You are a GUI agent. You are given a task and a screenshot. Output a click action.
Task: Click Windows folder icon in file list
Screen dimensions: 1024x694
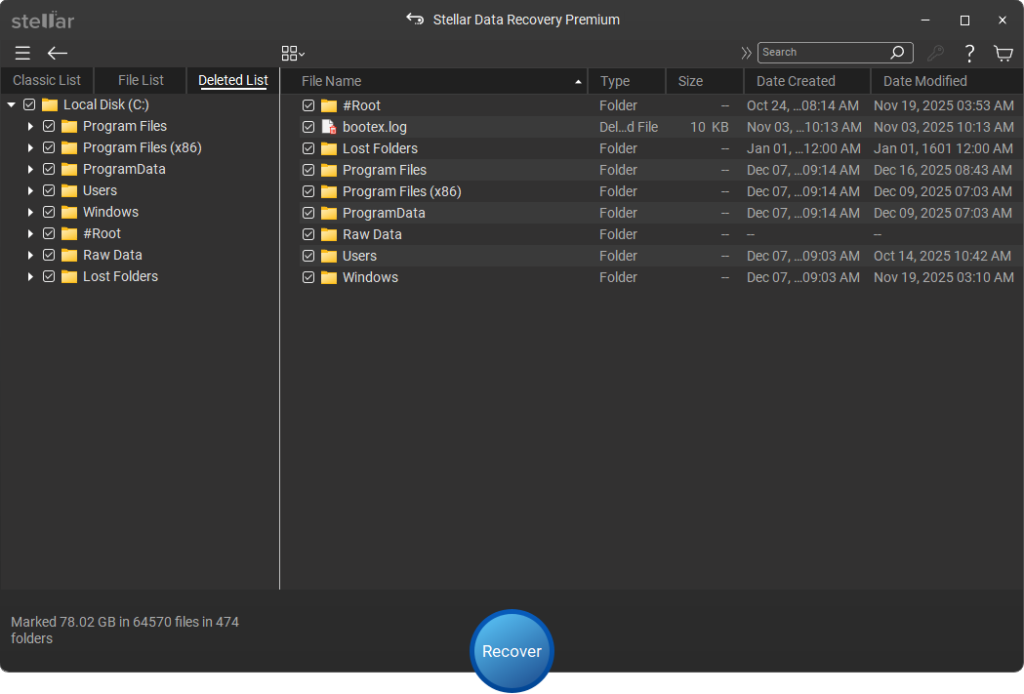[329, 277]
